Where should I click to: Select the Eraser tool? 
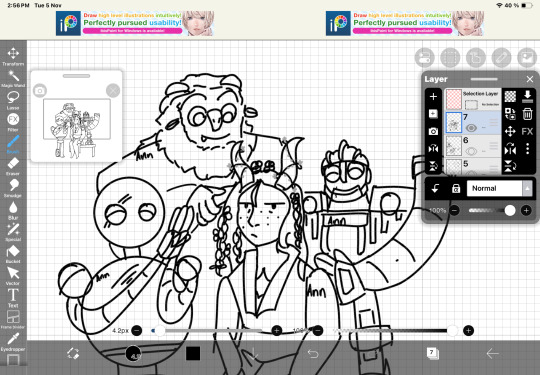click(13, 166)
